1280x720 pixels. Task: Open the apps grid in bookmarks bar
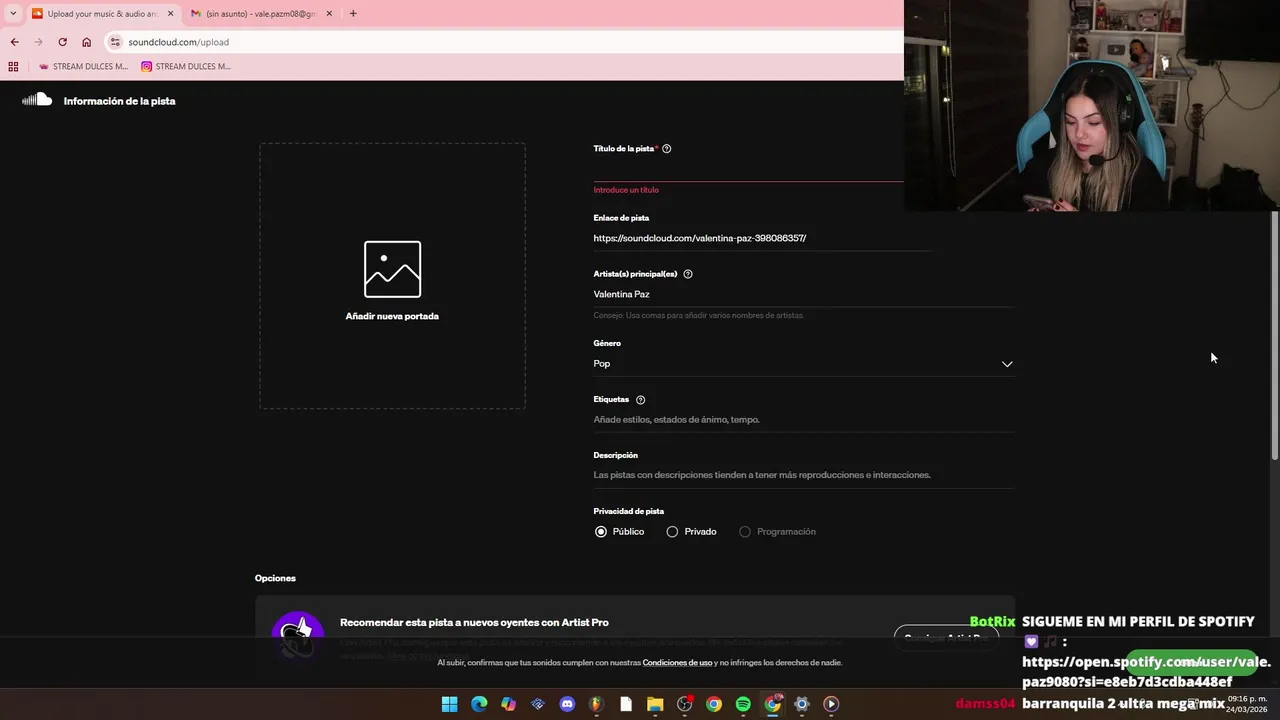click(x=13, y=67)
